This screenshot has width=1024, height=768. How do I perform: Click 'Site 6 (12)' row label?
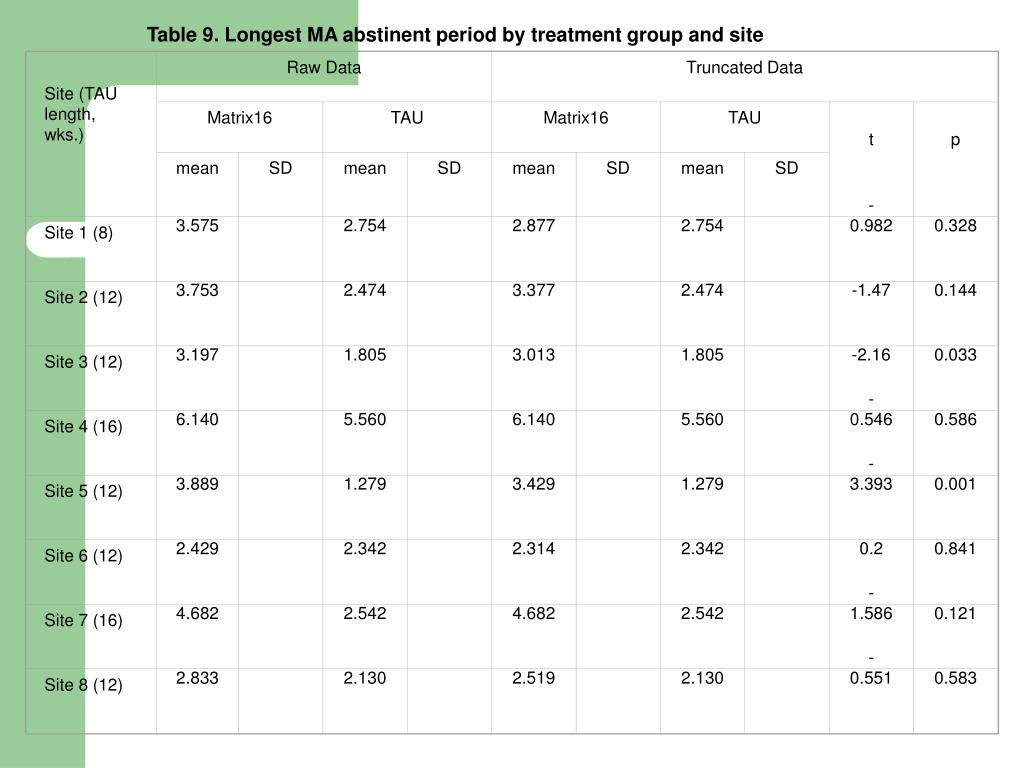84,556
